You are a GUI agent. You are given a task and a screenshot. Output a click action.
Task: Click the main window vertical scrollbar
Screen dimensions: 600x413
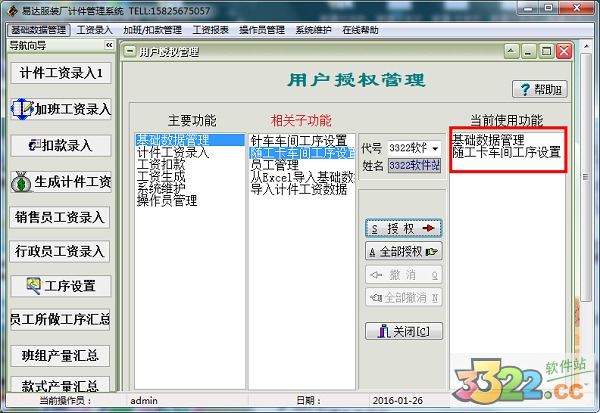point(585,176)
